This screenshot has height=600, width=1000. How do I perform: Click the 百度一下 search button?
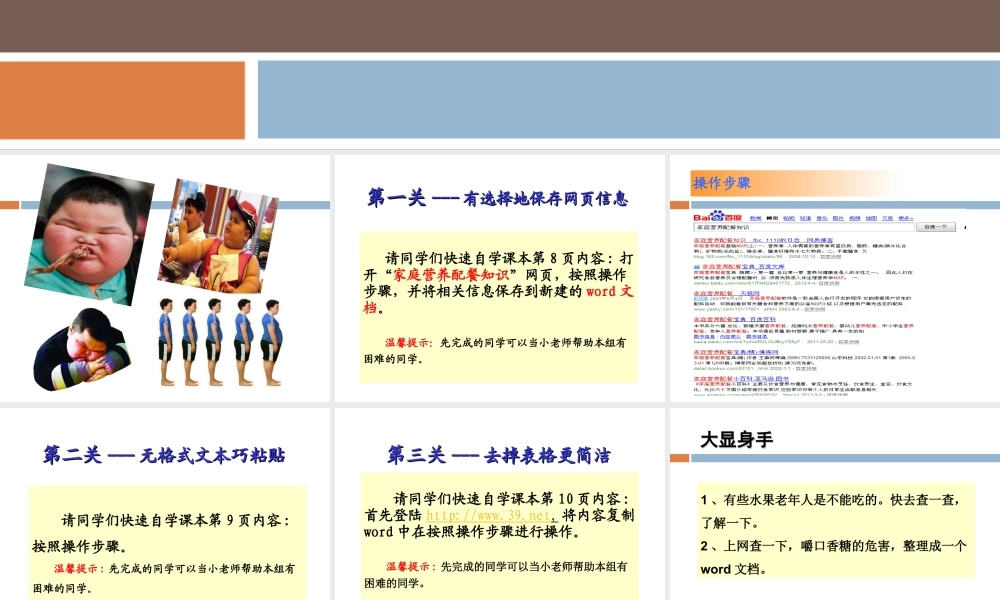(937, 227)
